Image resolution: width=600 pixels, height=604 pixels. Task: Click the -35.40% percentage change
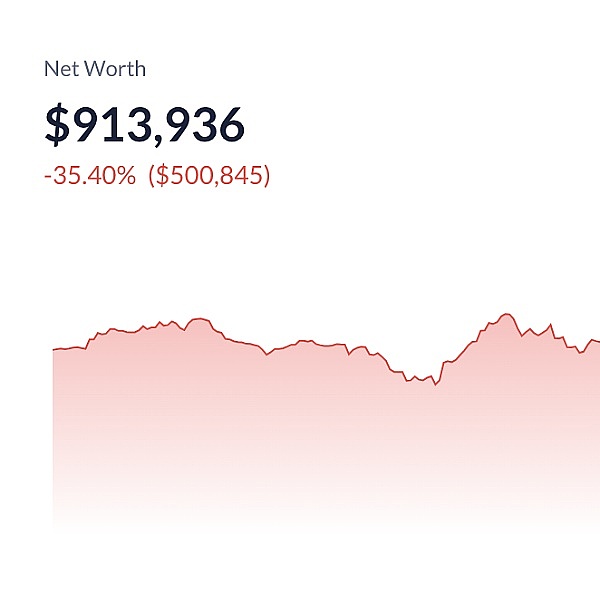(x=90, y=176)
